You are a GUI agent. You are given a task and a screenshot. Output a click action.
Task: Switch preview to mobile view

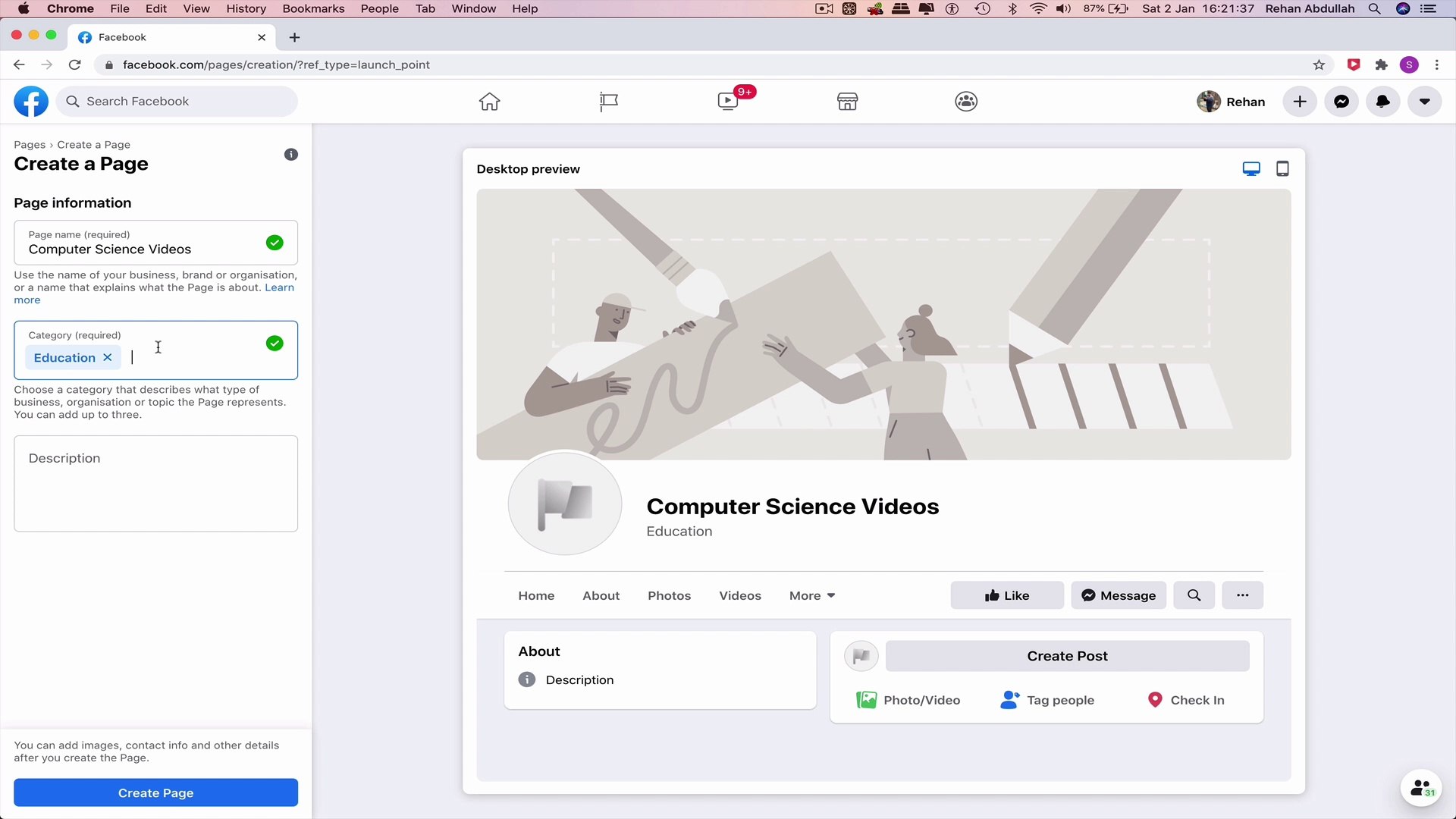point(1282,168)
